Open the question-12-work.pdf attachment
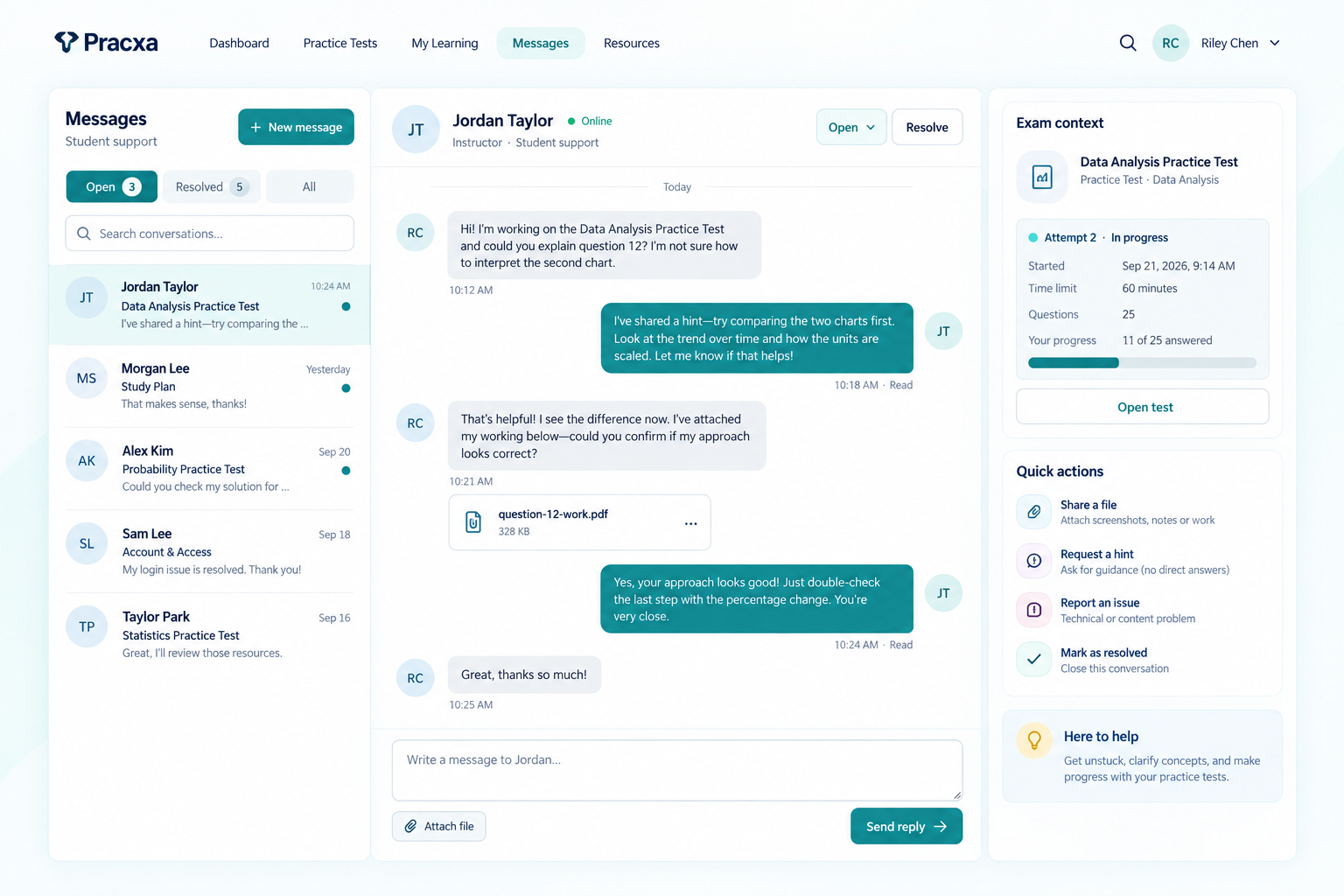The width and height of the screenshot is (1344, 896). click(x=579, y=522)
